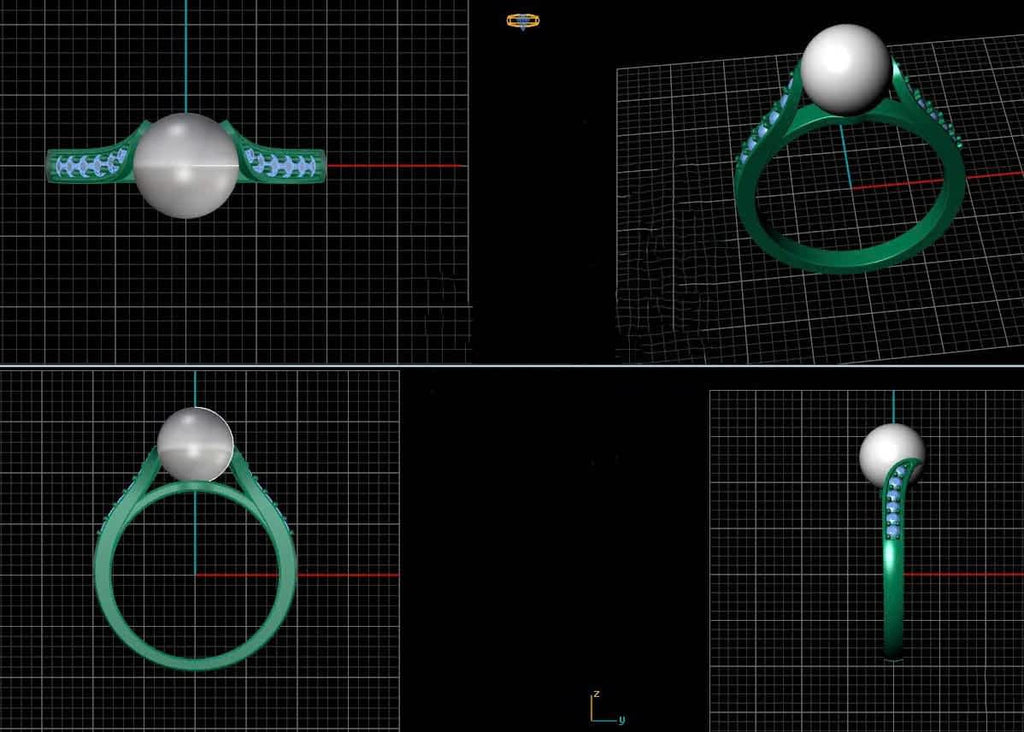Click the small gold ring icon at top
Viewport: 1024px width, 732px height.
(x=522, y=20)
